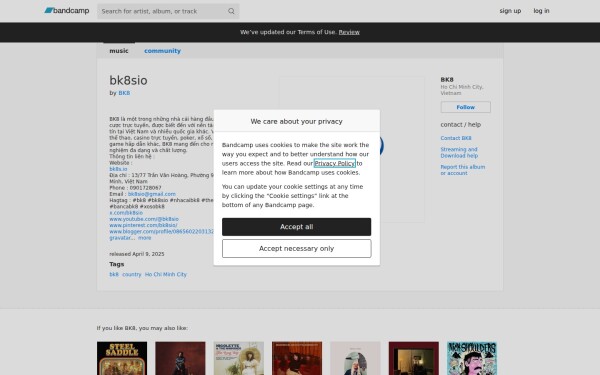The width and height of the screenshot is (600, 375).
Task: Open the Privacy Policy link
Action: coord(334,163)
